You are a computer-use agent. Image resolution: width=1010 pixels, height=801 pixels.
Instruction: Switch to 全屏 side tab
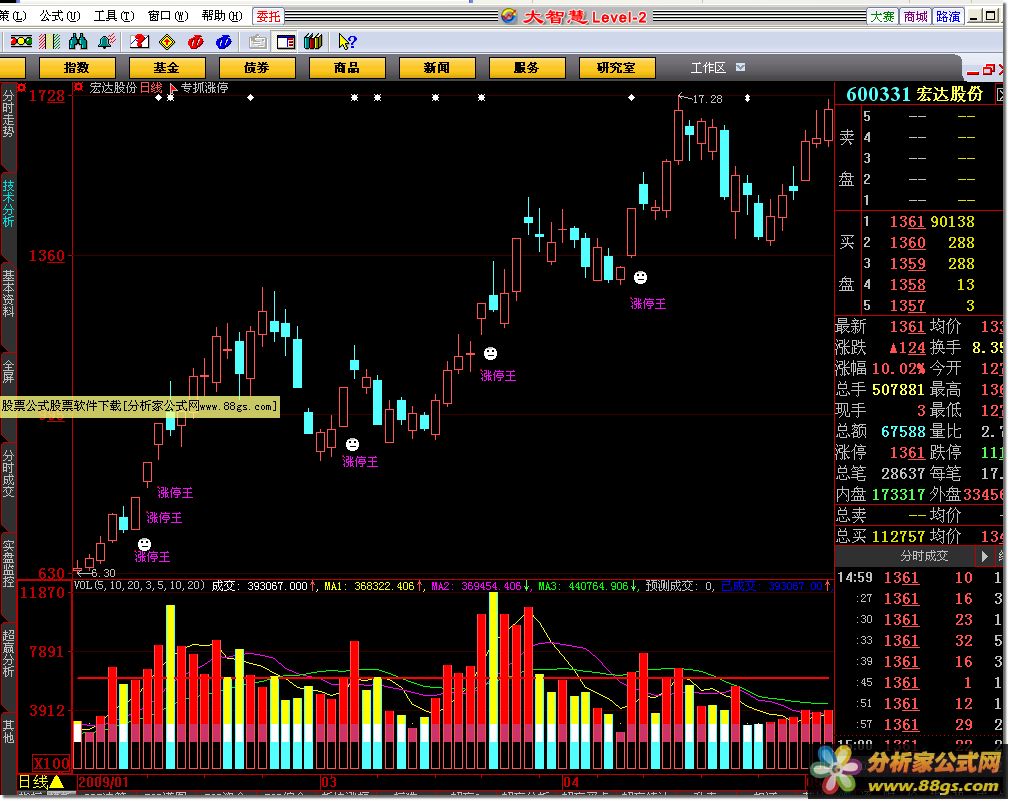pyautogui.click(x=8, y=372)
